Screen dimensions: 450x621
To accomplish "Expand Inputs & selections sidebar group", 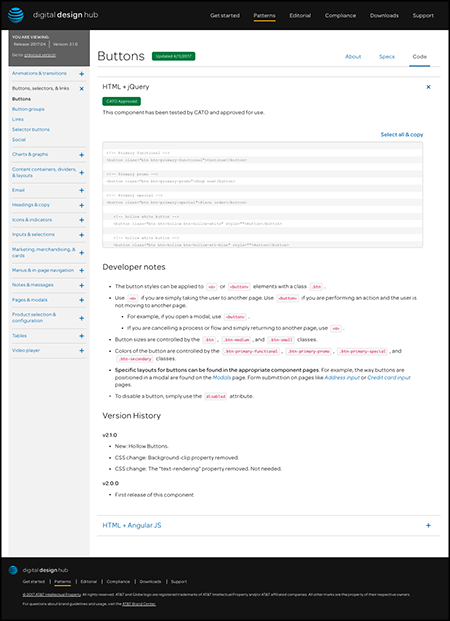I will coord(82,235).
